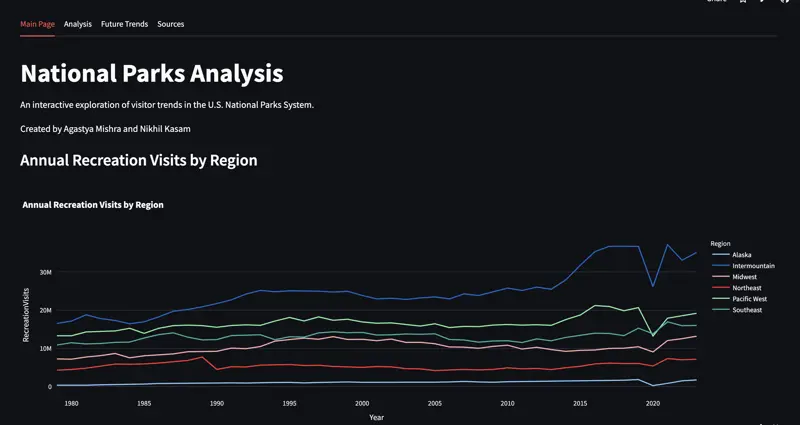Switch to the Analysis tab
The width and height of the screenshot is (800, 425).
point(78,24)
